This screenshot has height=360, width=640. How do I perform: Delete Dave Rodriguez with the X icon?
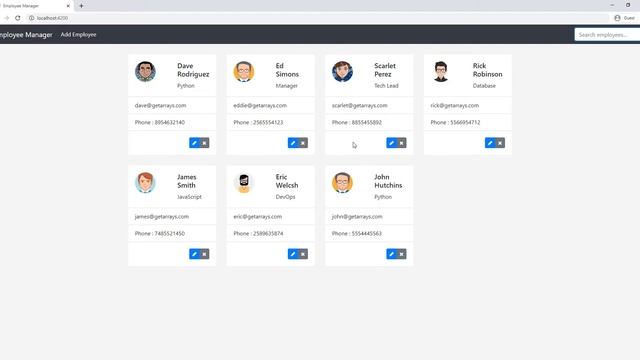click(204, 143)
